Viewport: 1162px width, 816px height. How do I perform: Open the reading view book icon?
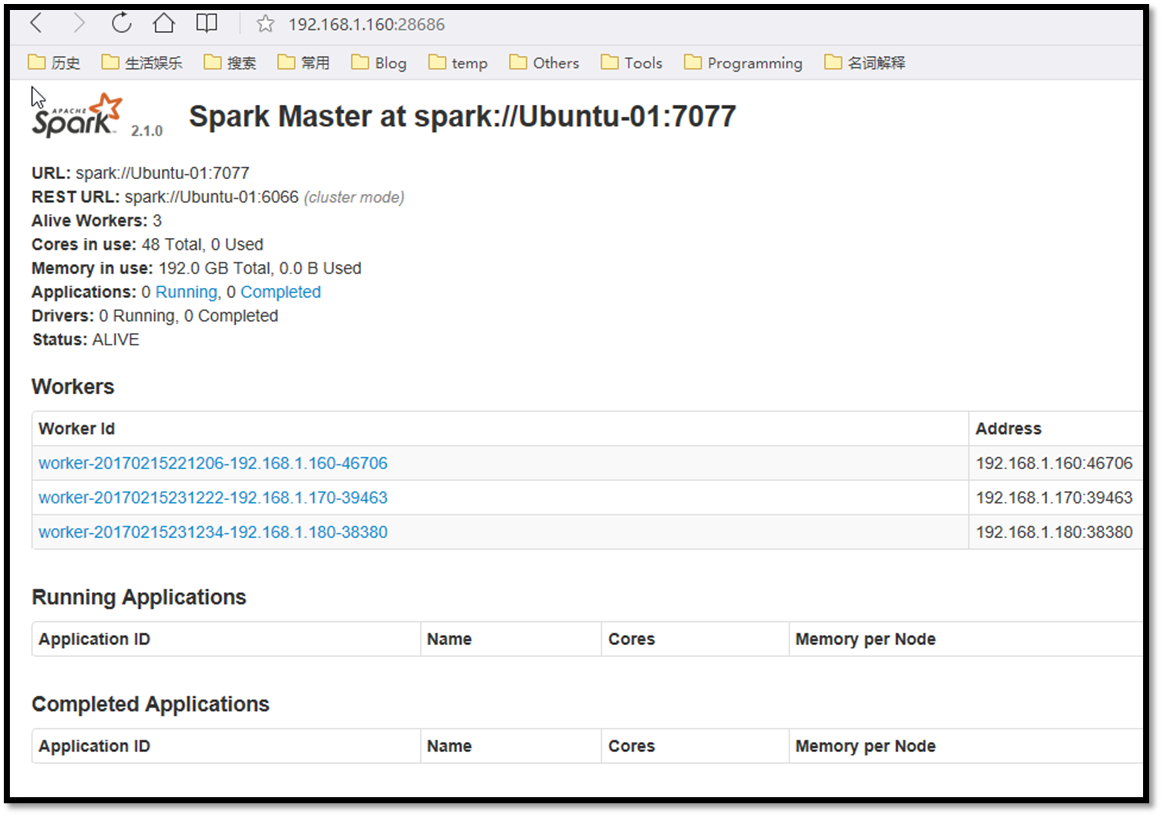tap(207, 24)
